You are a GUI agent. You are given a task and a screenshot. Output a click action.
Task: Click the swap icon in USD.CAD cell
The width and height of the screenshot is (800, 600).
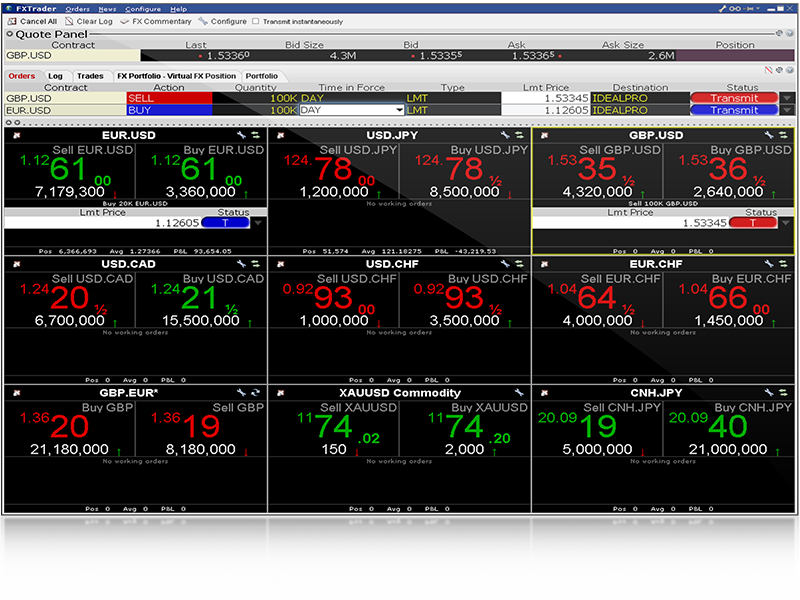tap(255, 264)
